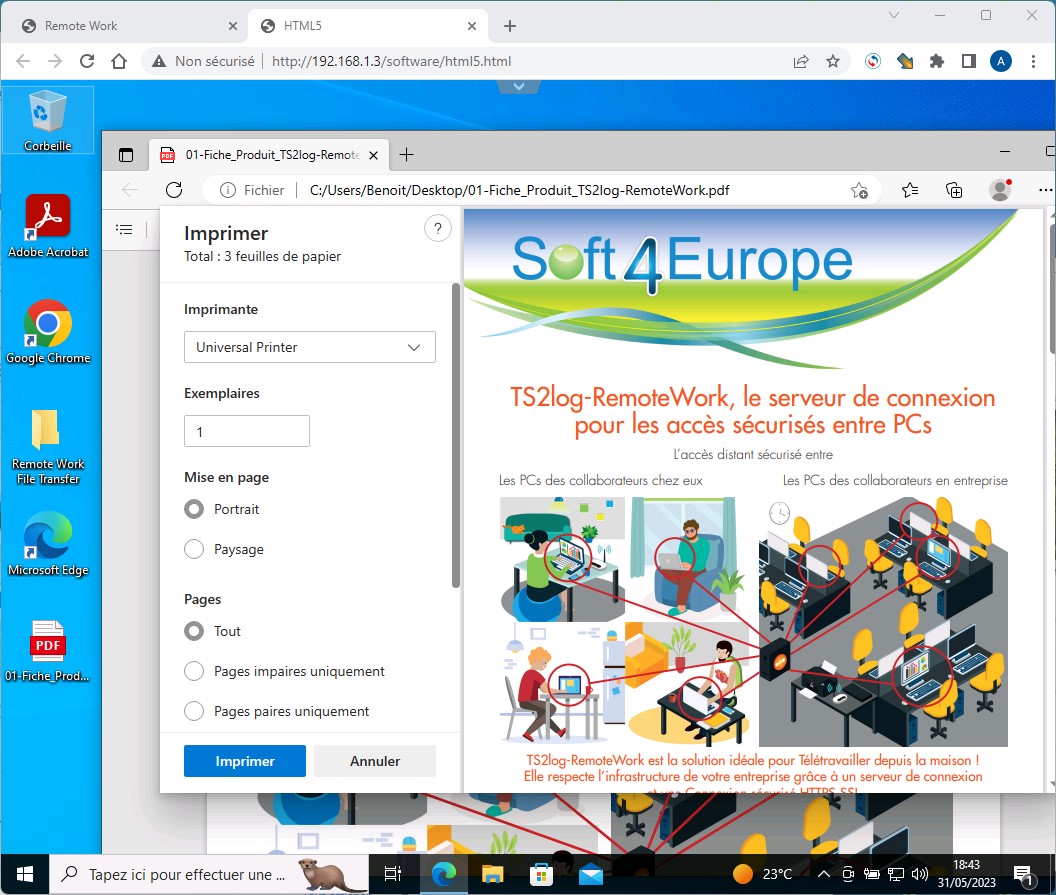Toggle Chrome side panel
This screenshot has width=1056, height=895.
(x=969, y=62)
